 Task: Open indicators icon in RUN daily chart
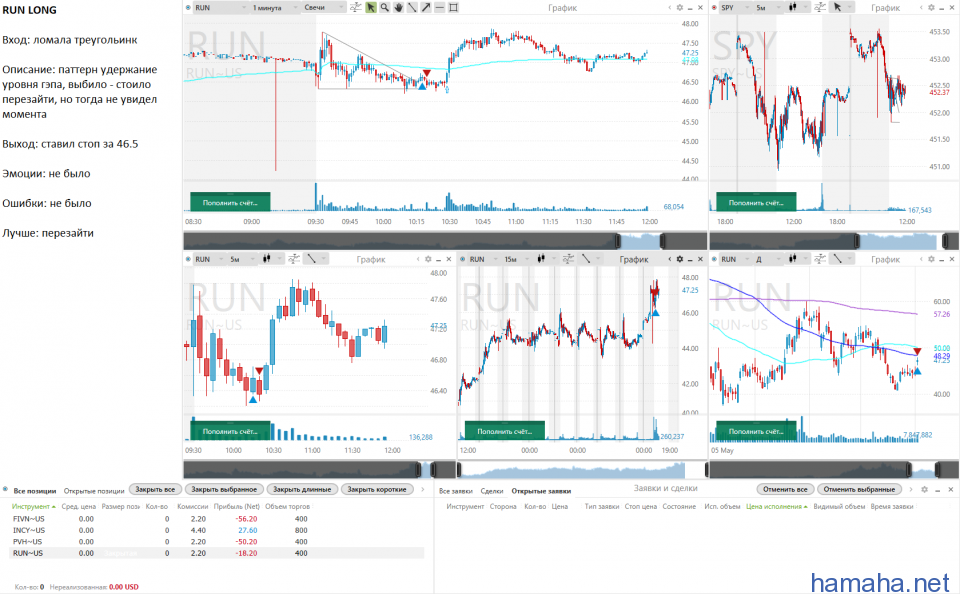pos(820,259)
